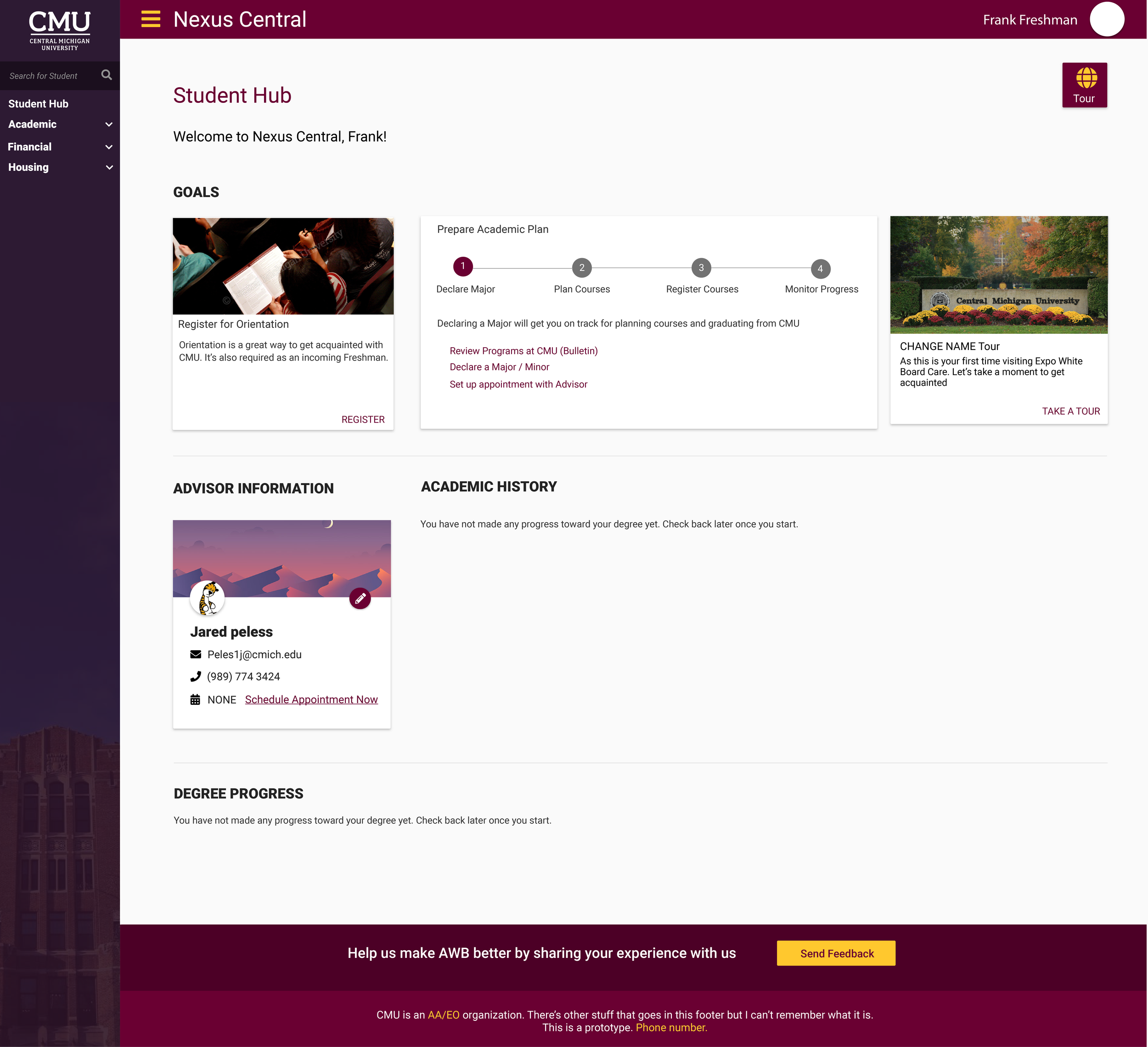Click the advisor's tiger avatar picture
This screenshot has height=1047, width=1148.
tap(207, 598)
